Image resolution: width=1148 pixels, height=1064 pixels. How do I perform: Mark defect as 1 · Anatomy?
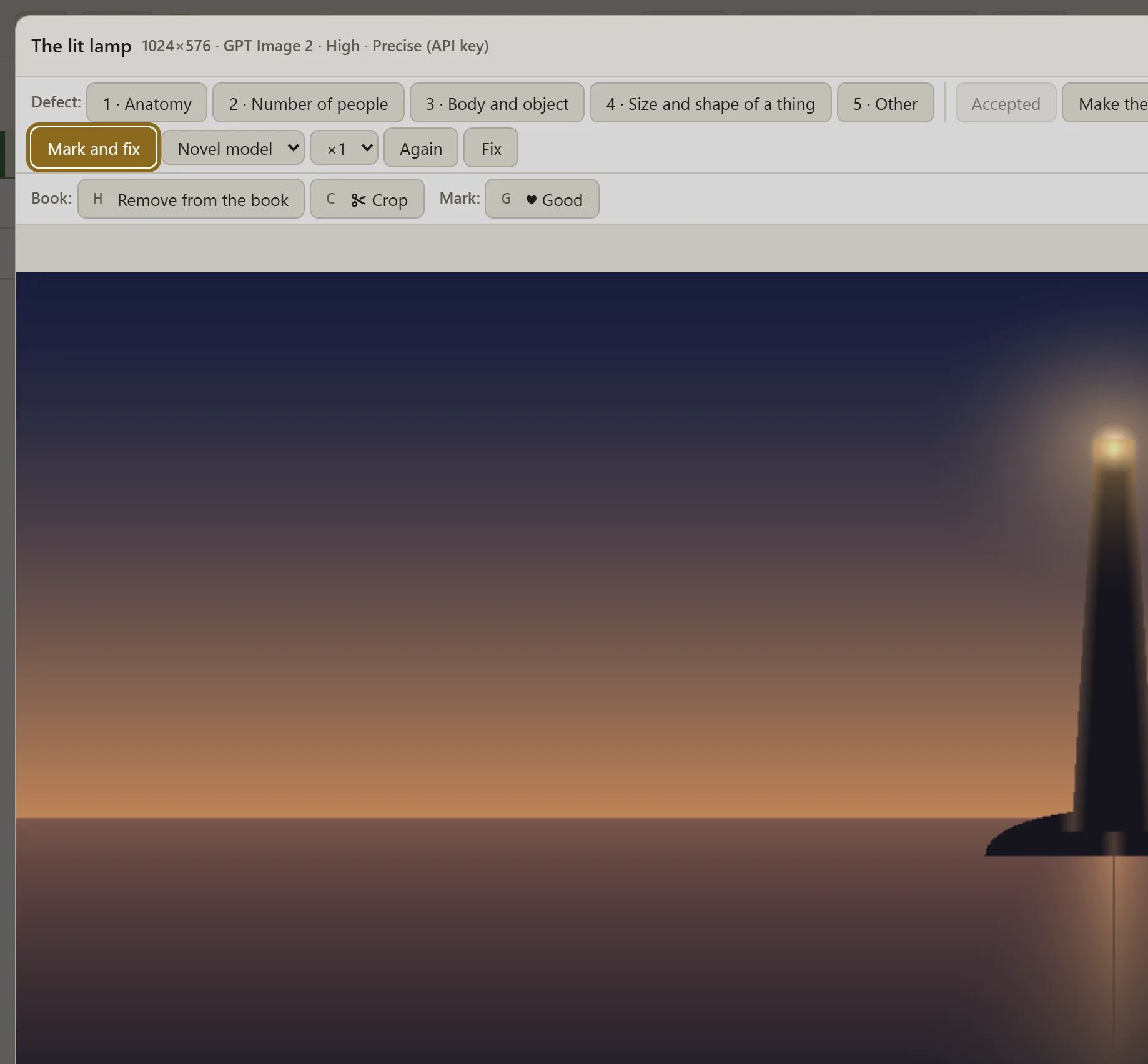pyautogui.click(x=147, y=103)
